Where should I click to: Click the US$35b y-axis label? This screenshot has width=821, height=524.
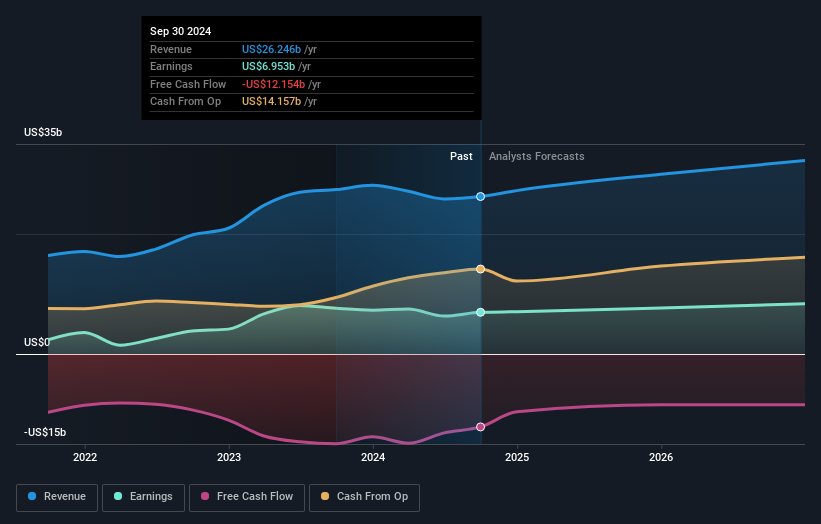43,132
